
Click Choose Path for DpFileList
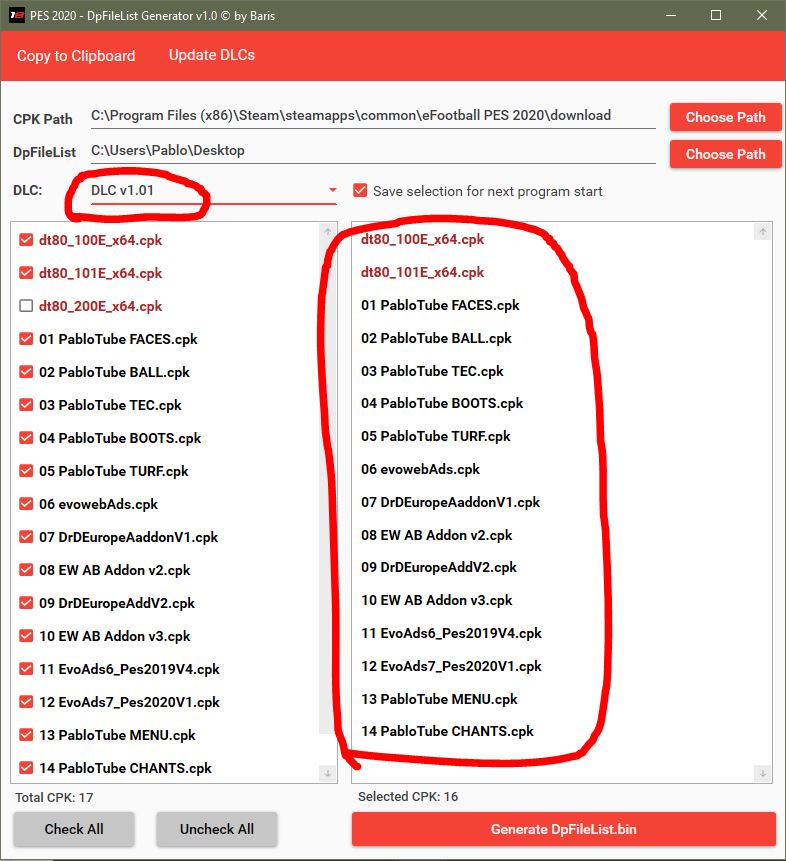coord(725,154)
